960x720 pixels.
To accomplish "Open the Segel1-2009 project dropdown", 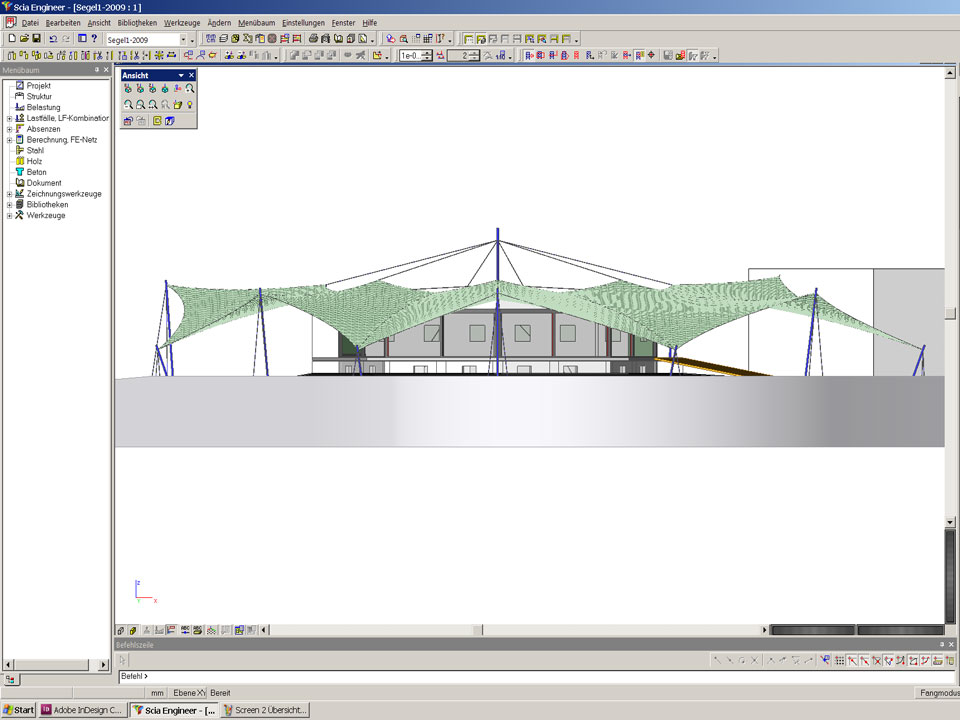I will pos(184,39).
